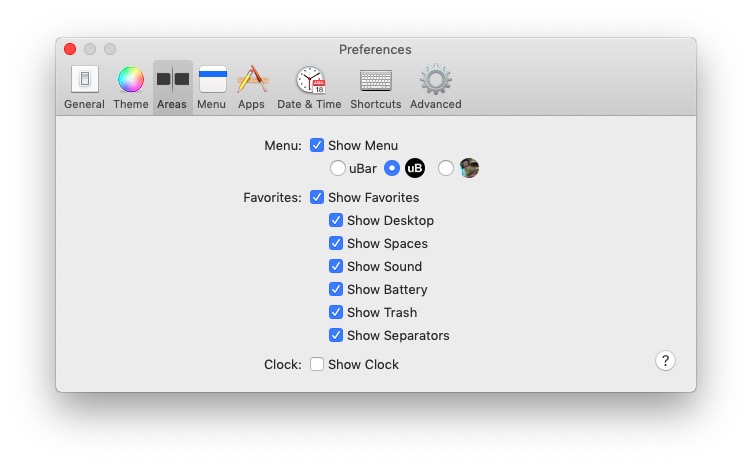Uncheck the Show Menu checkbox
The height and width of the screenshot is (466, 752).
click(x=317, y=145)
